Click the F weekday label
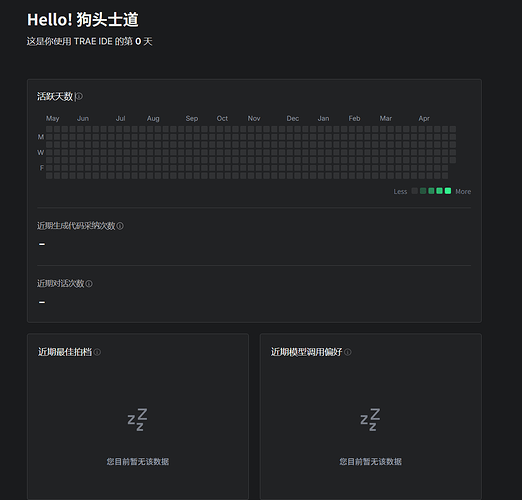This screenshot has height=500, width=522. point(42,168)
